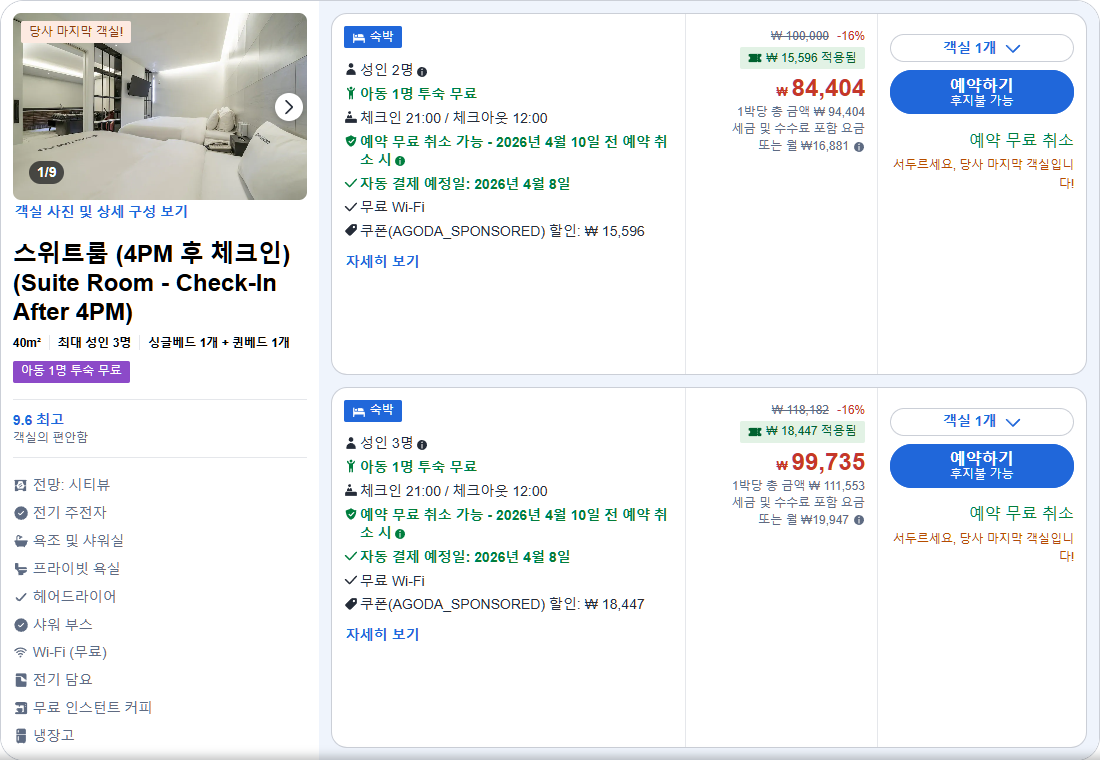This screenshot has height=761, width=1100.
Task: Click the first 예약하기 button
Action: [x=982, y=90]
